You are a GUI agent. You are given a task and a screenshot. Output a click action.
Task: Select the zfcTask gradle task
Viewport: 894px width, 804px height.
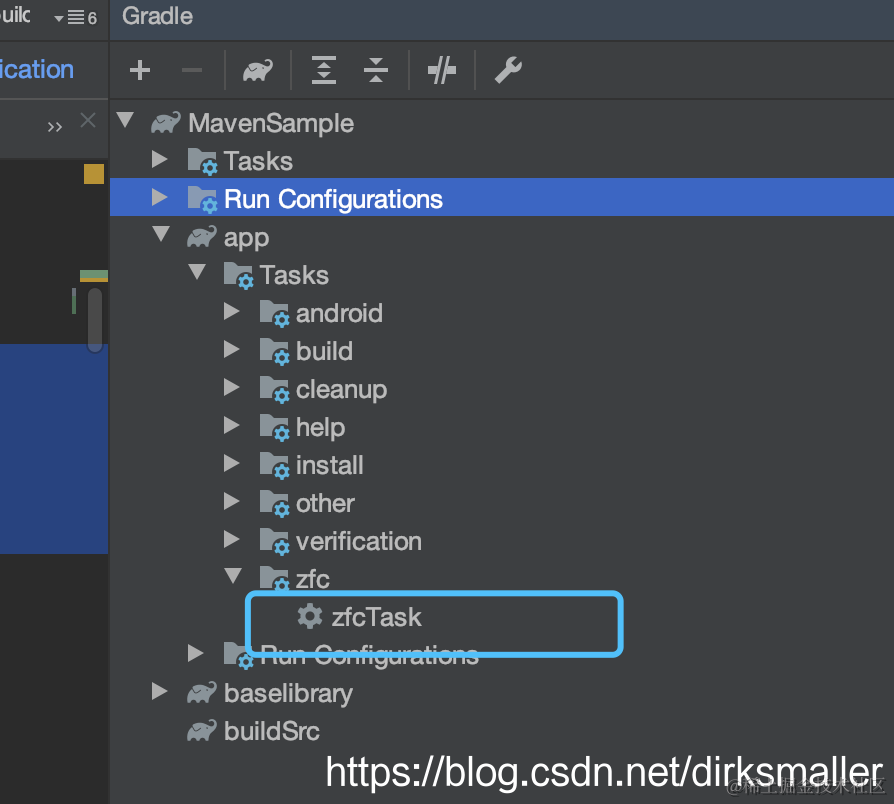[376, 617]
